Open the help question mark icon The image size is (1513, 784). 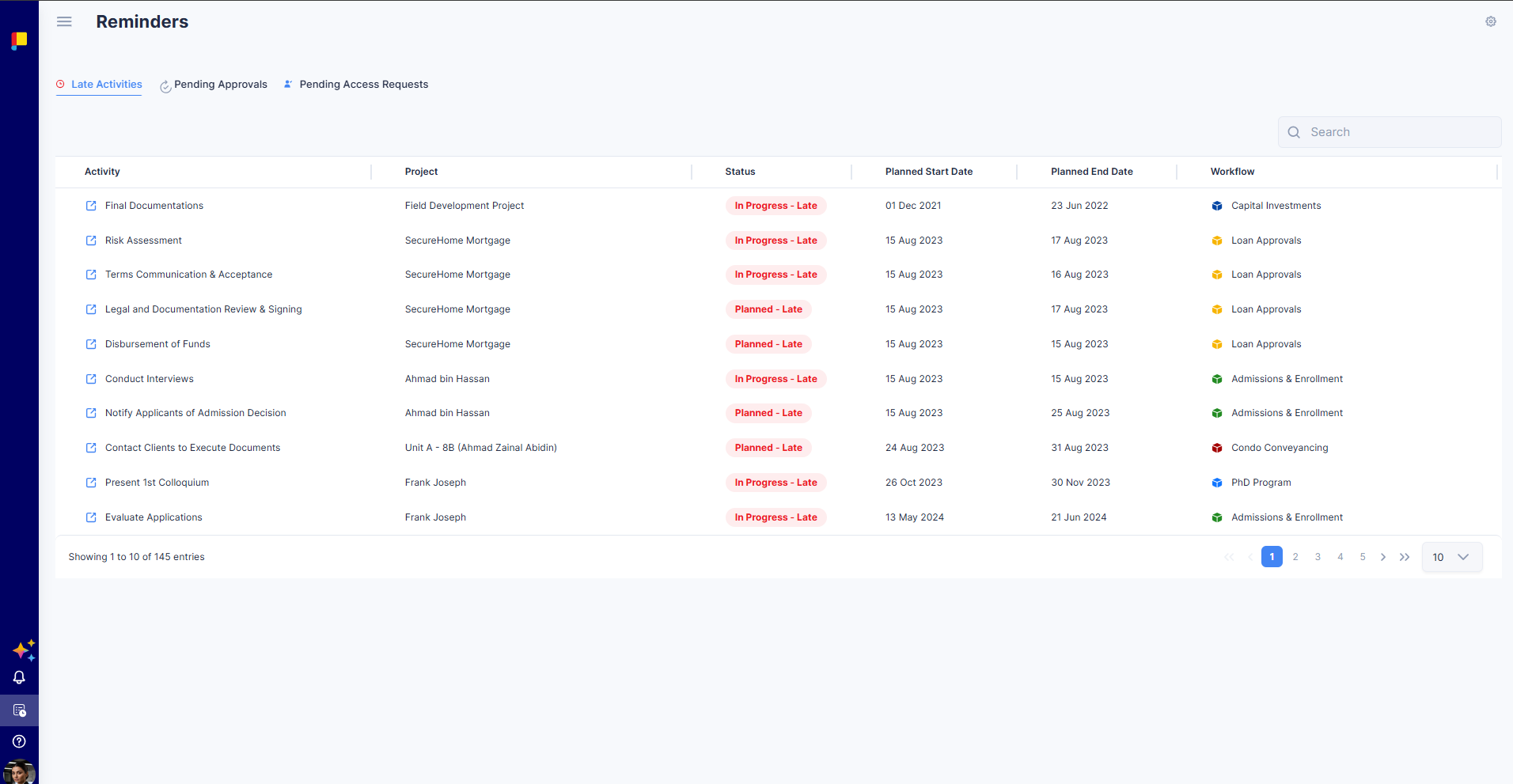19,742
